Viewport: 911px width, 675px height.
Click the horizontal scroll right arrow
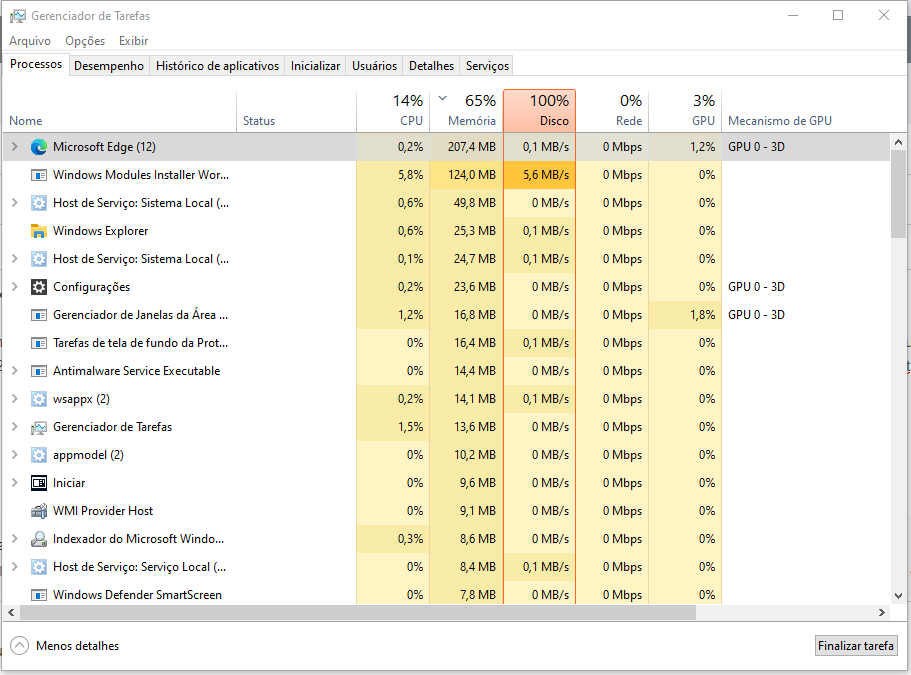click(x=882, y=612)
